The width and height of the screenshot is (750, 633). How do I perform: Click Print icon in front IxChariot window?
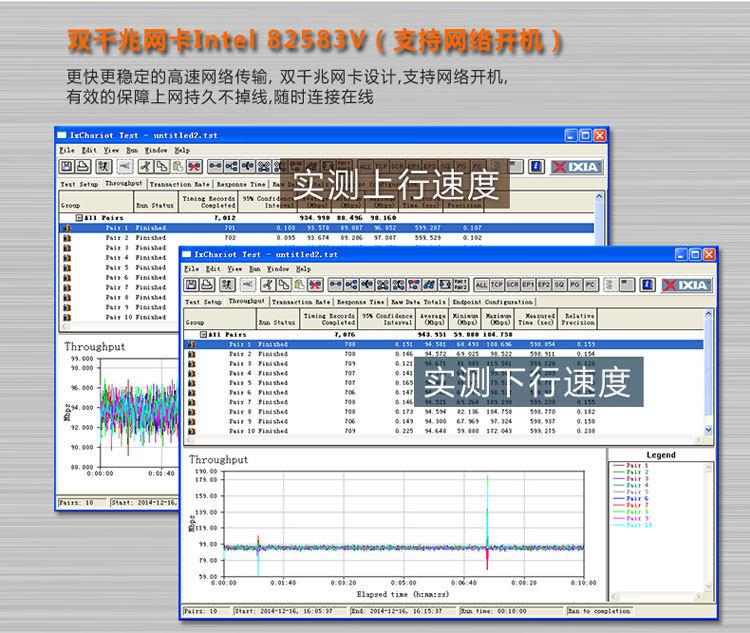point(207,285)
